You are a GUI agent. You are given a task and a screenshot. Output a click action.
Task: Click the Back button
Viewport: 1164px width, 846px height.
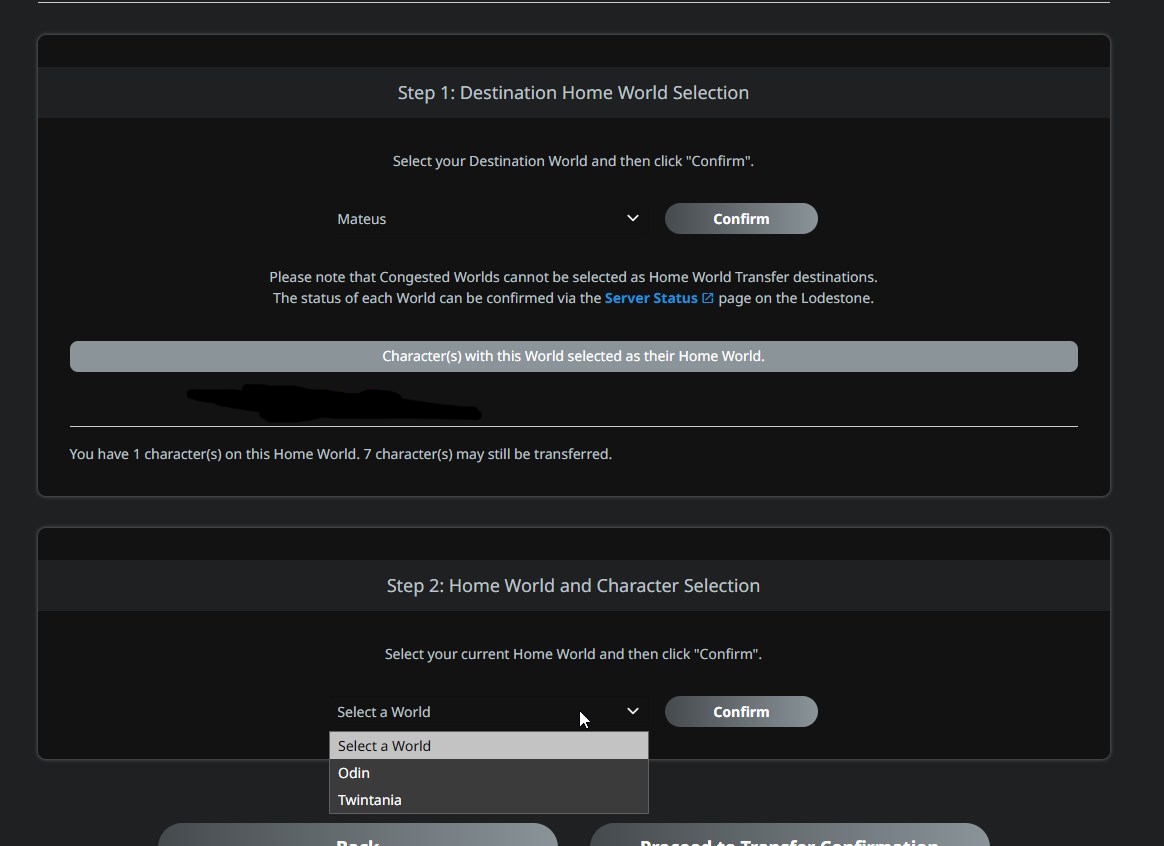[x=358, y=836]
